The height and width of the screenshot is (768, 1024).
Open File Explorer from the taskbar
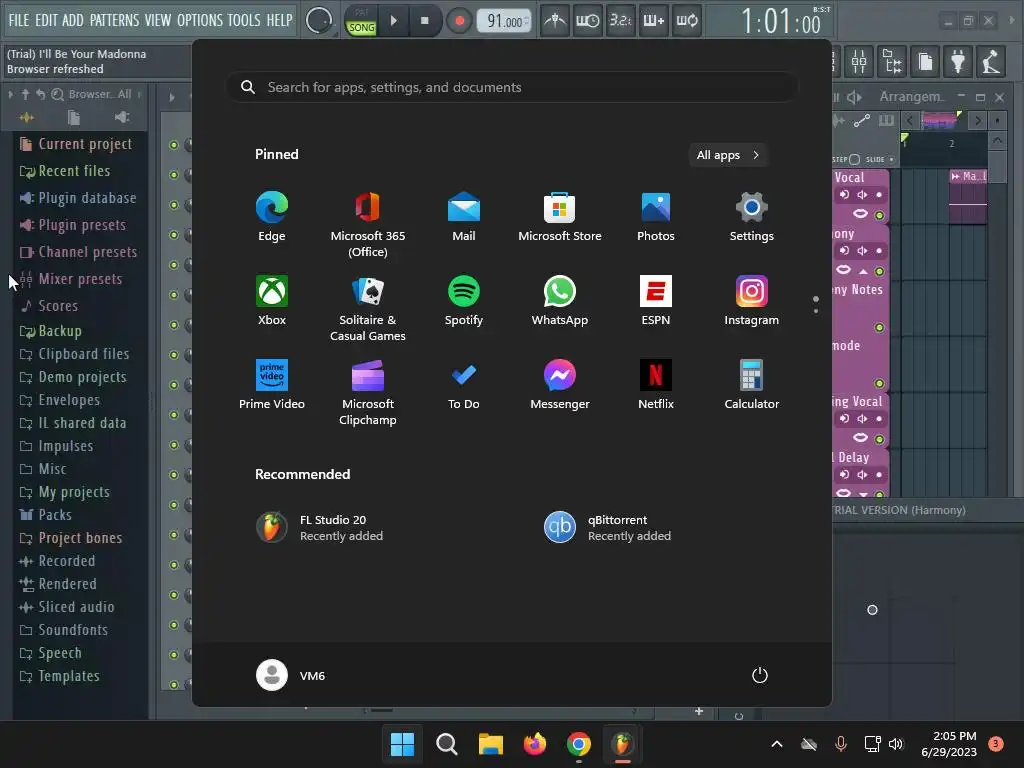click(490, 744)
